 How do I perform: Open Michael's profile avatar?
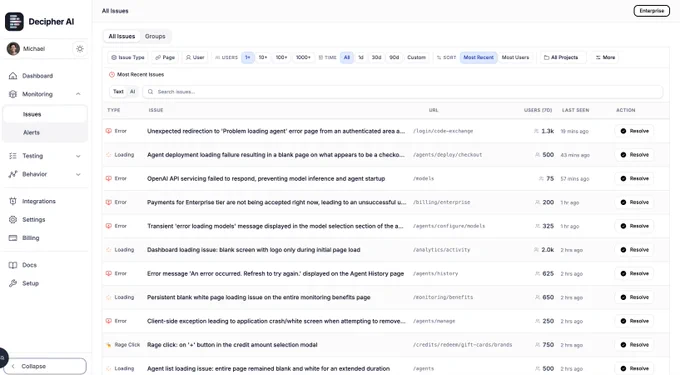(x=13, y=49)
